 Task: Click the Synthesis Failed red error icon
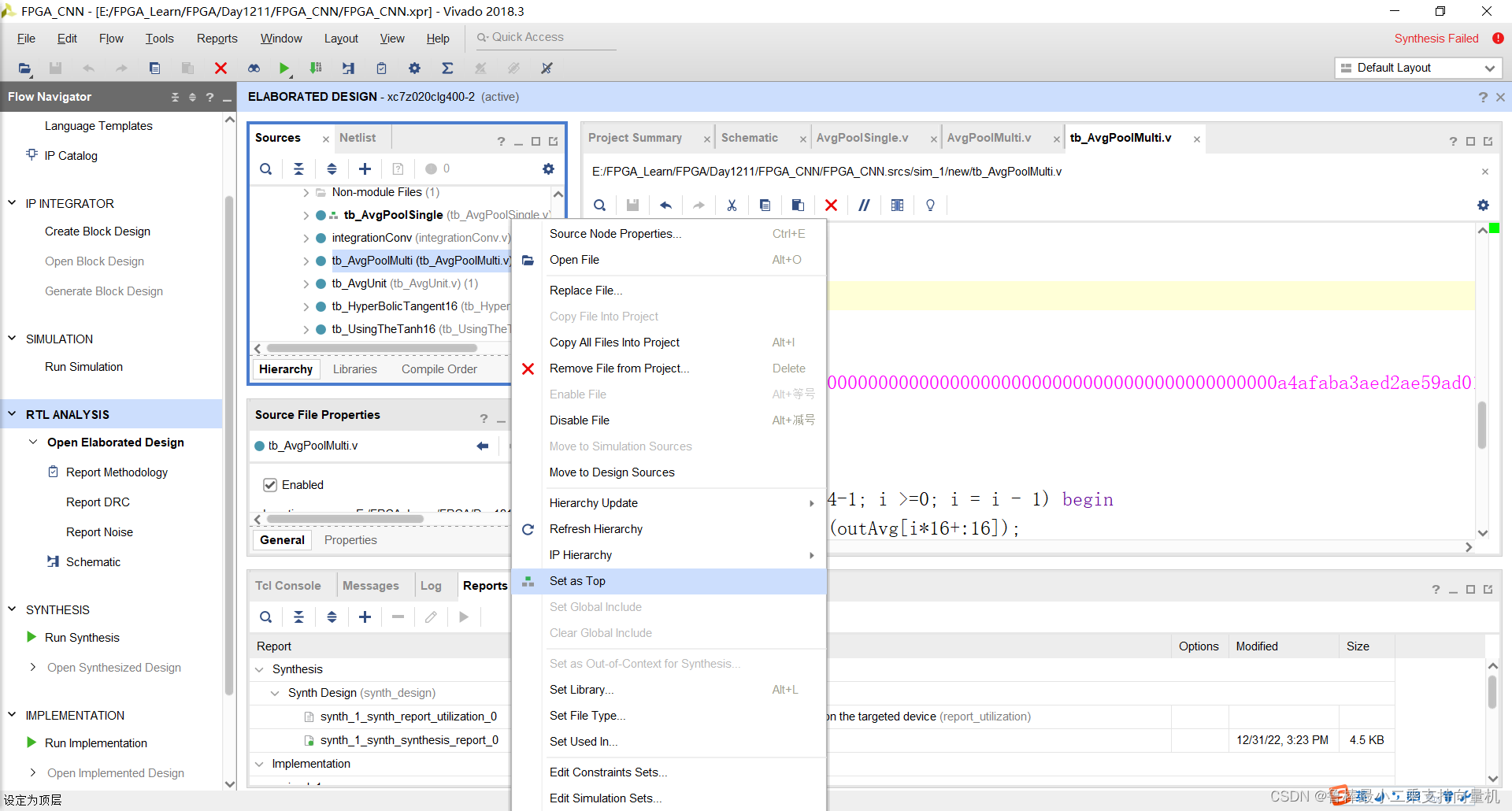(x=1498, y=38)
